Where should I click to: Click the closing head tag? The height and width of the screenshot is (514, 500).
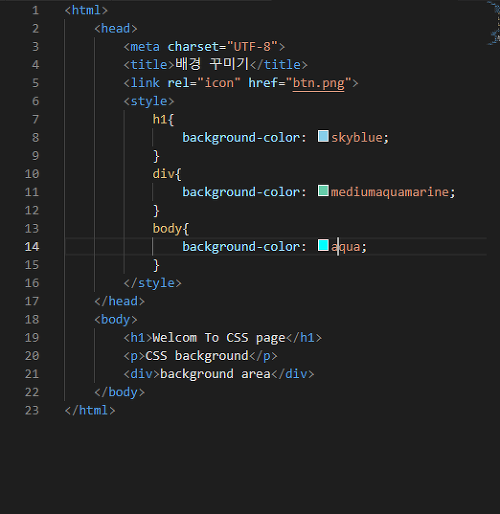(119, 301)
